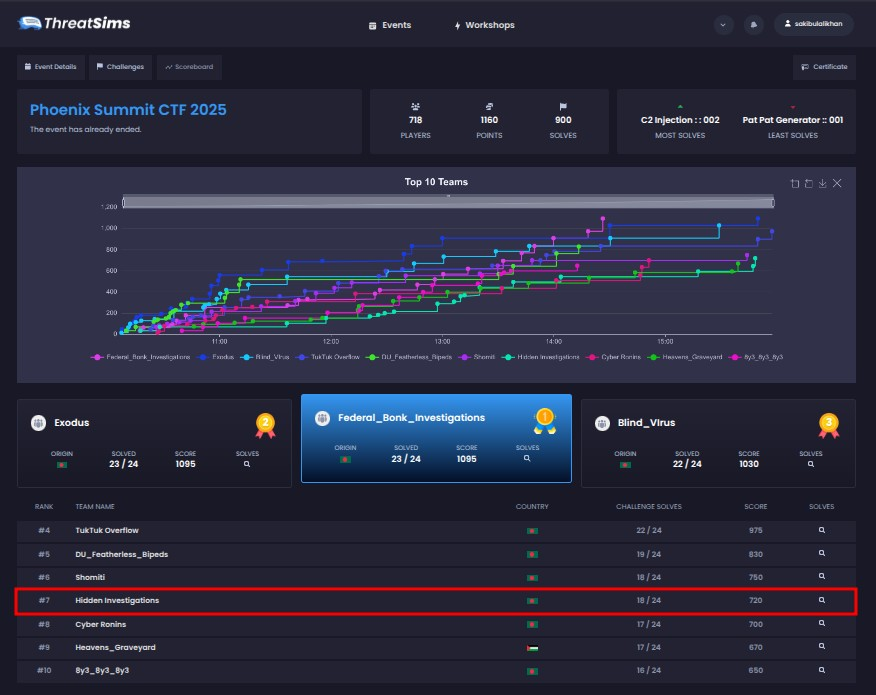
Task: Click the Score column header
Action: click(755, 506)
